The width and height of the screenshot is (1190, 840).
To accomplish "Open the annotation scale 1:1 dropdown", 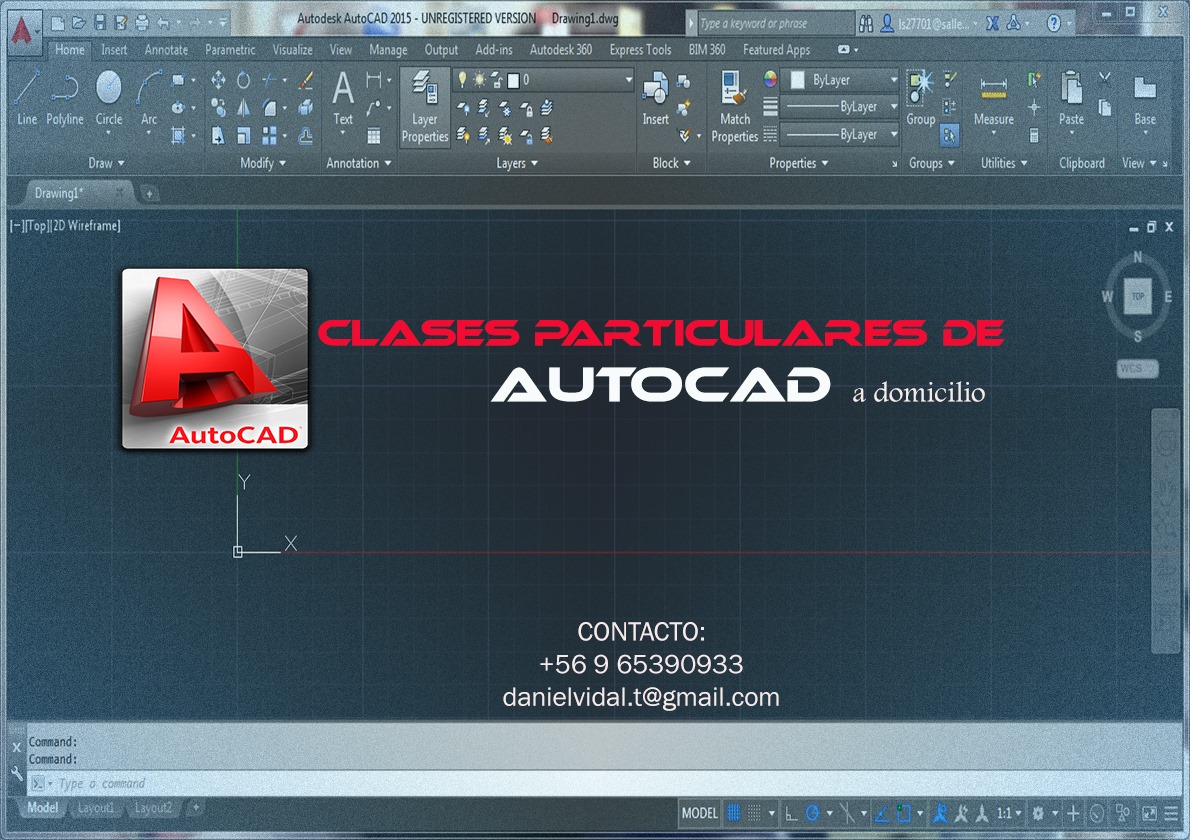I will point(1009,813).
